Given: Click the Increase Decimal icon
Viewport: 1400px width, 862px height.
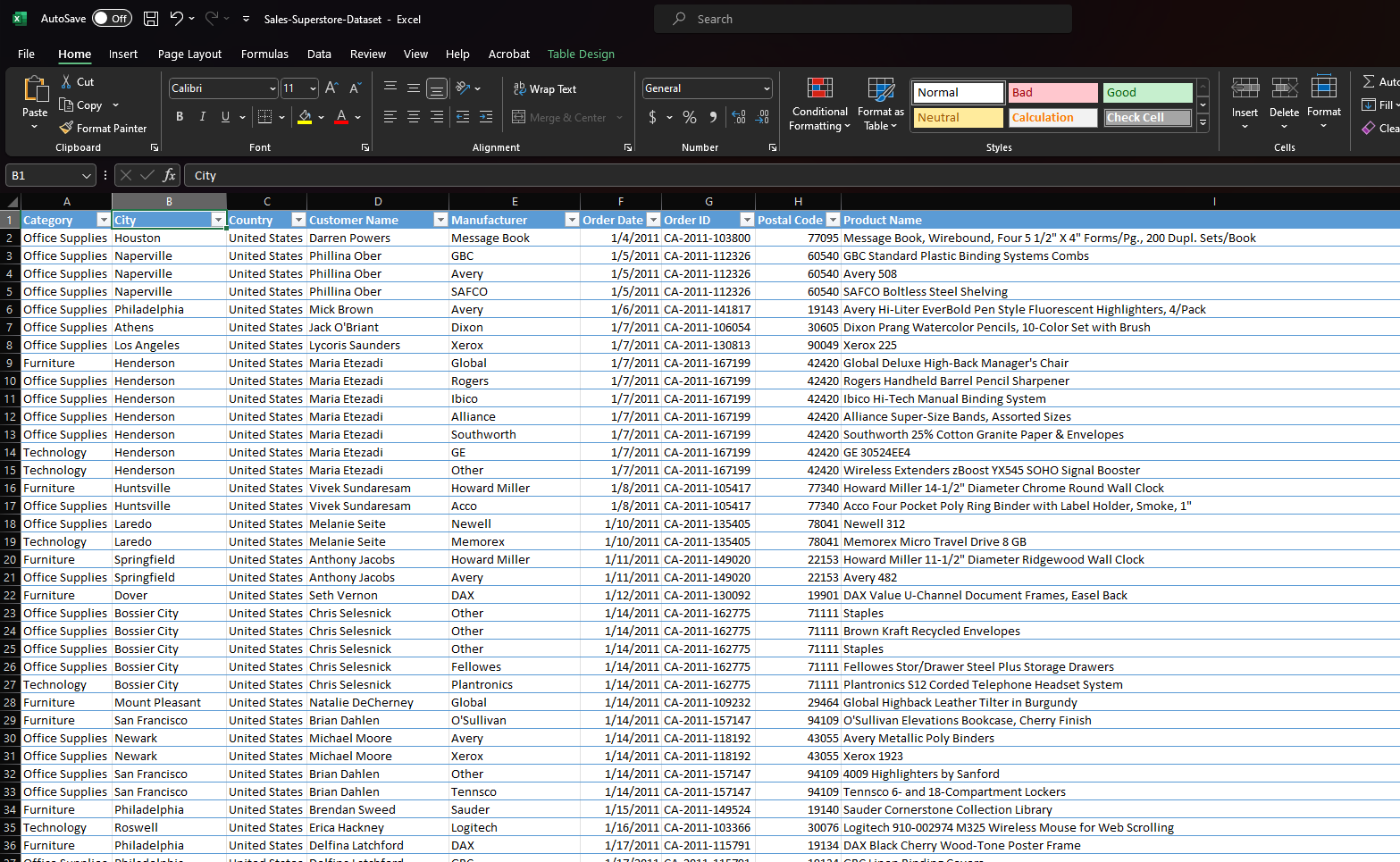Looking at the screenshot, I should tap(739, 117).
